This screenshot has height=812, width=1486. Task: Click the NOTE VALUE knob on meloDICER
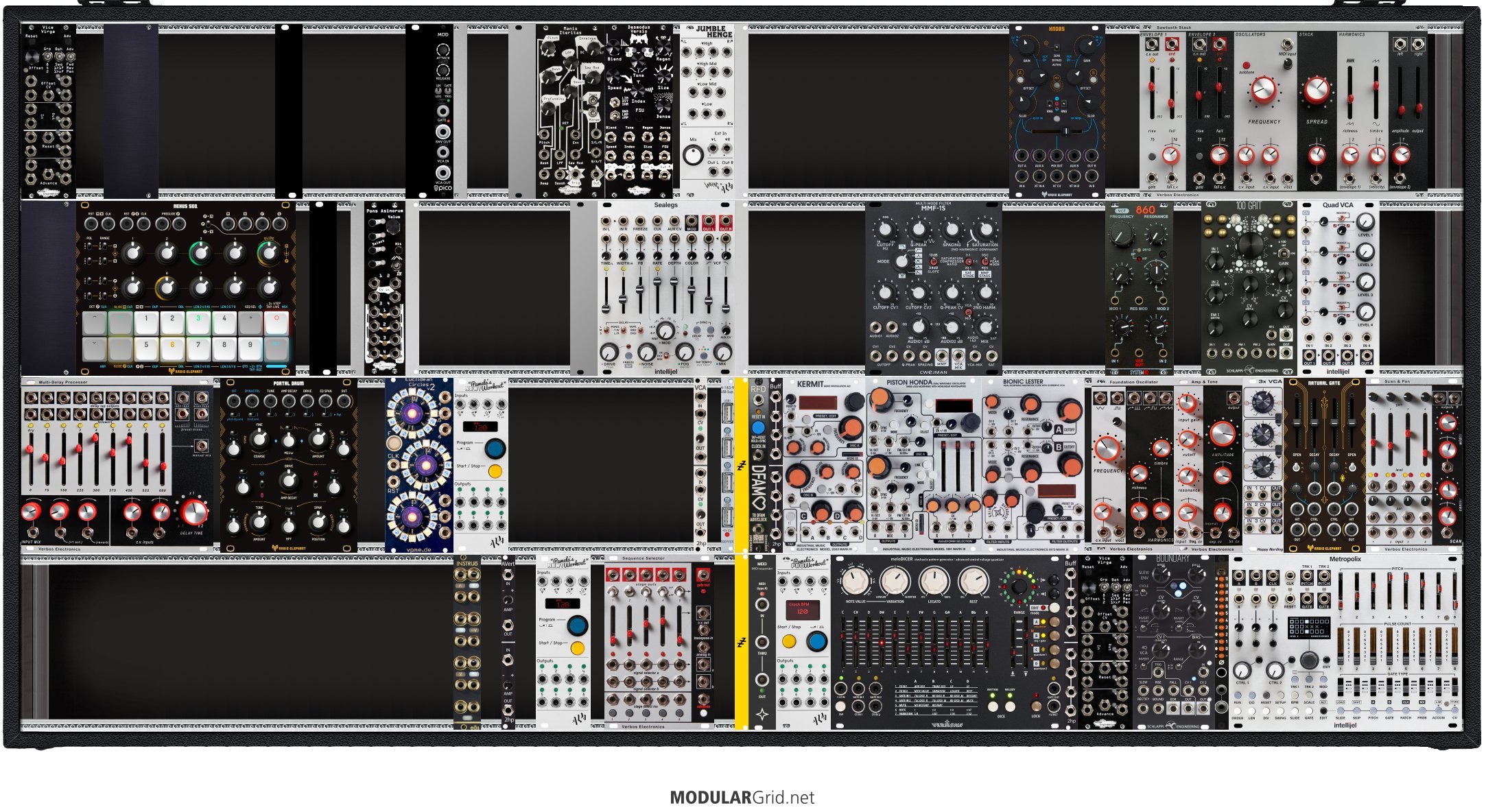pyautogui.click(x=855, y=582)
